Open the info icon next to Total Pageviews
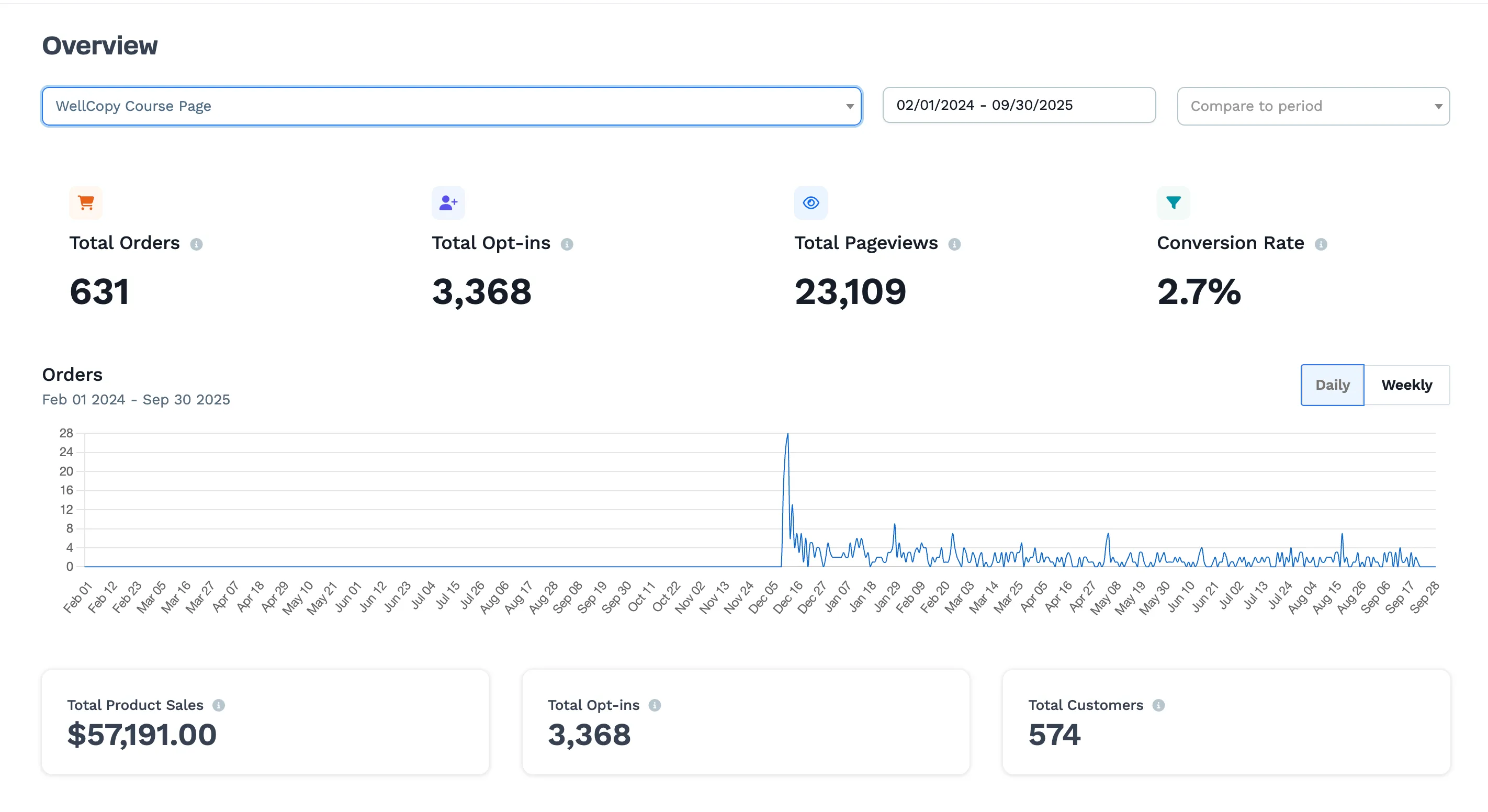This screenshot has height=812, width=1488. click(954, 244)
